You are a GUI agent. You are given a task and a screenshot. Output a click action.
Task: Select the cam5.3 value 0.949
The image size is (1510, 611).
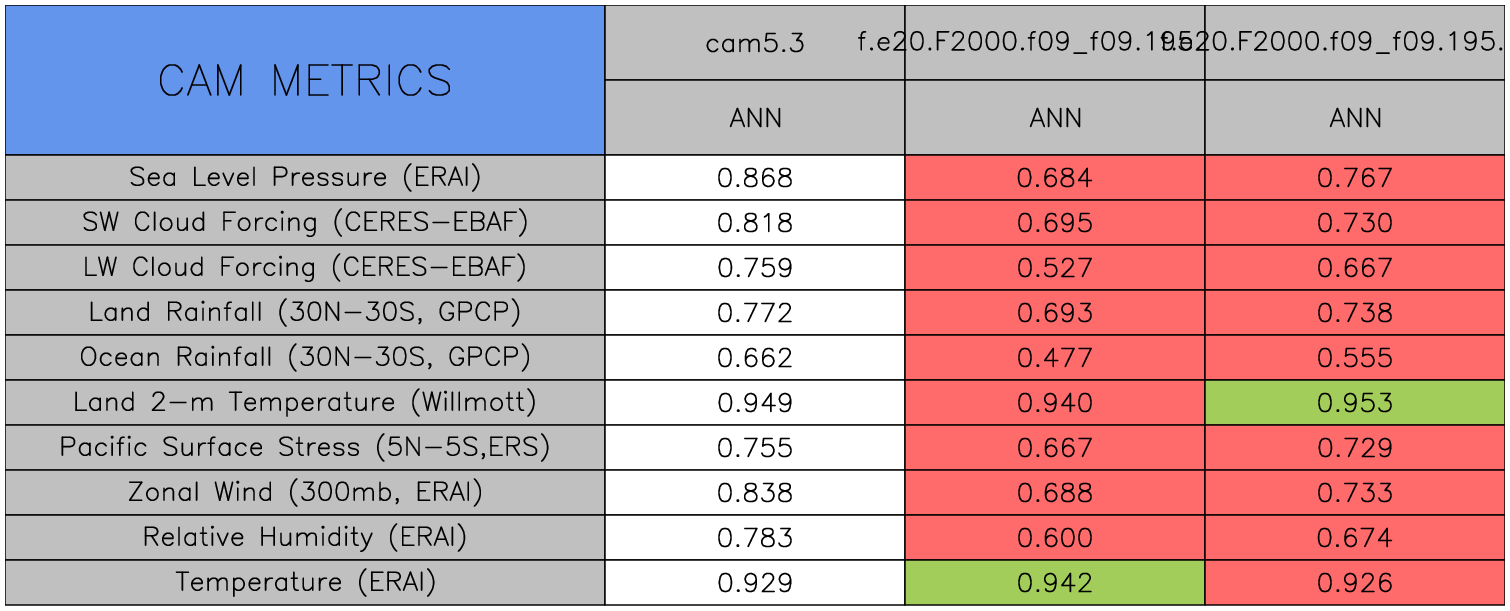(755, 403)
